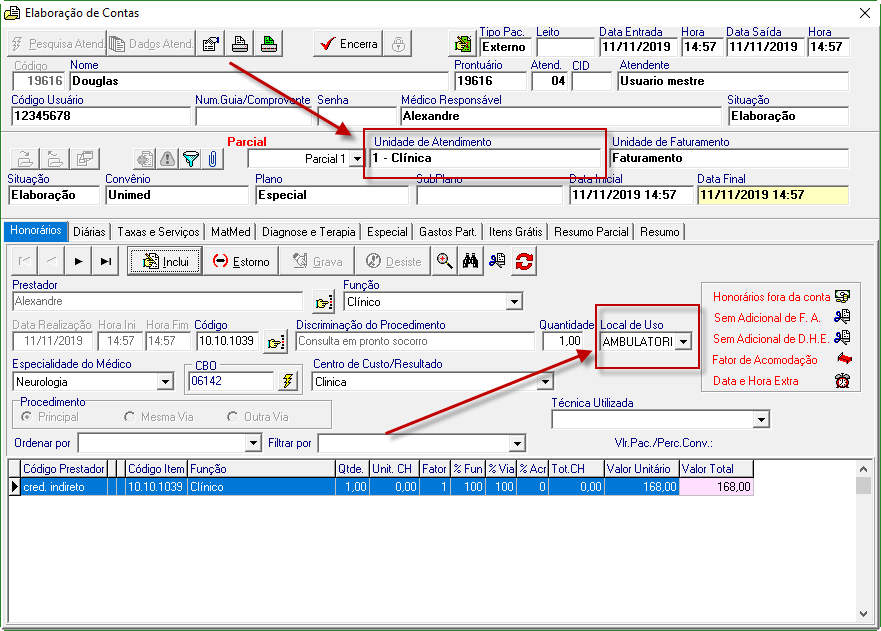
Task: Click the Encerra button
Action: (348, 44)
